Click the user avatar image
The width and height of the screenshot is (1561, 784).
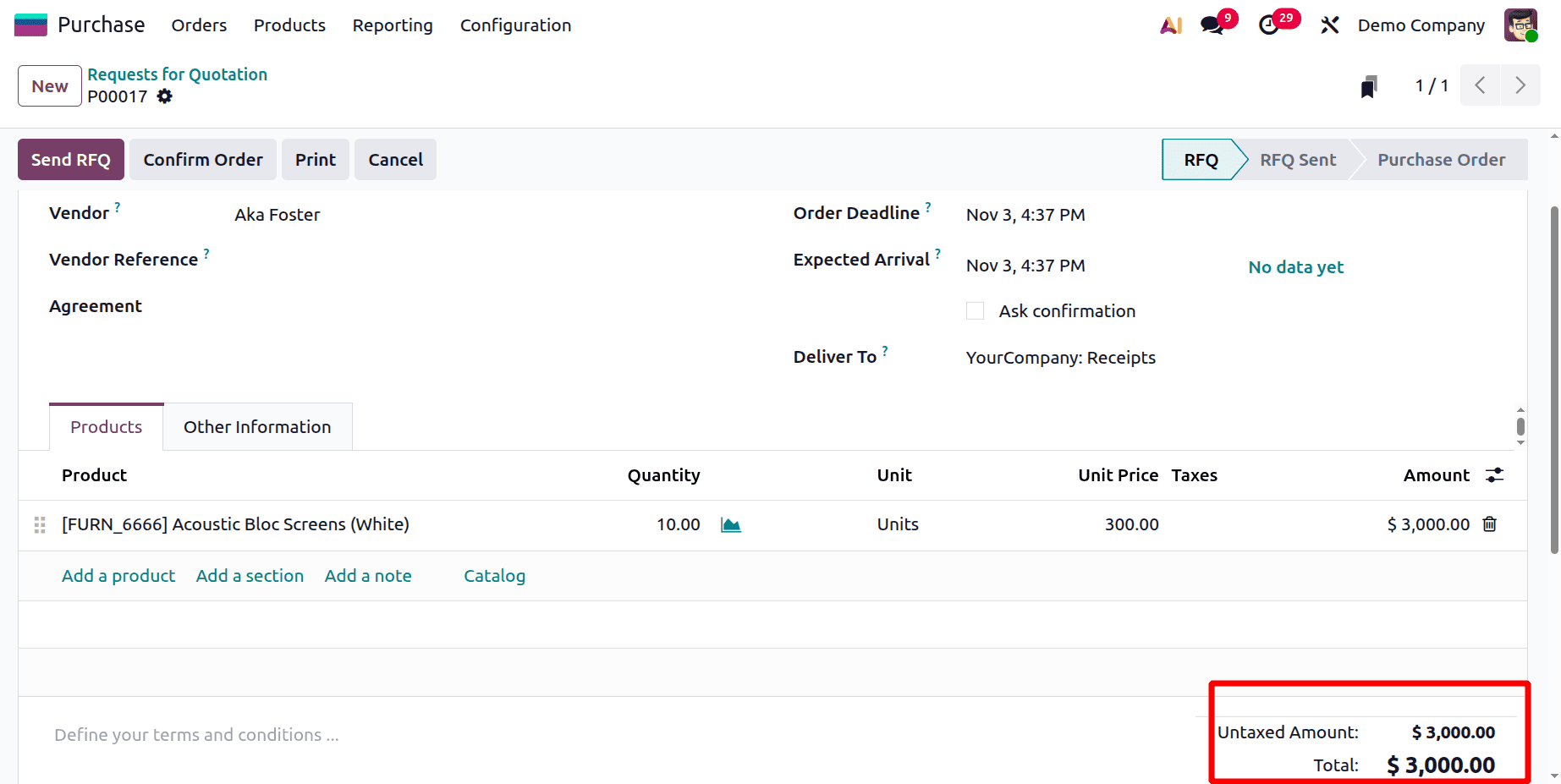pos(1520,25)
